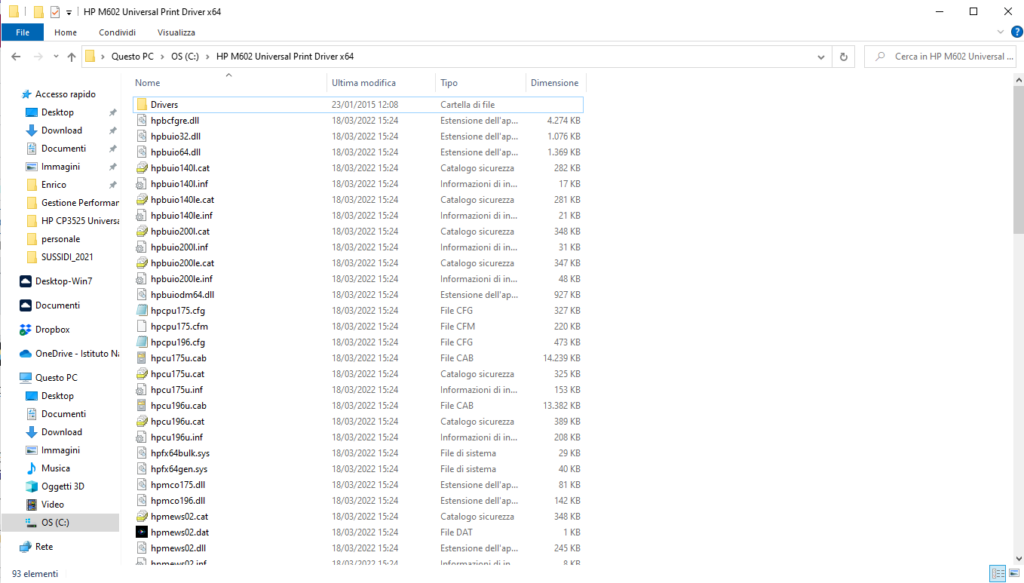Click the vertical scrollbar of file list
The width and height of the screenshot is (1024, 583).
coord(1018,159)
